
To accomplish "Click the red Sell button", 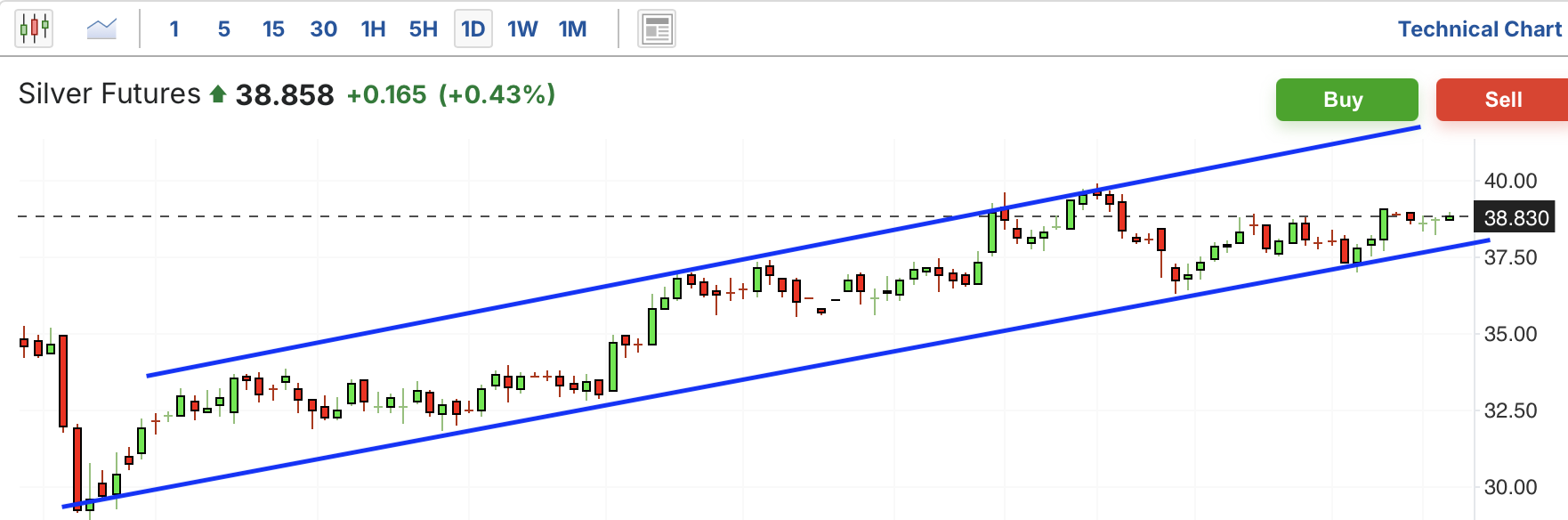I will (x=1503, y=100).
